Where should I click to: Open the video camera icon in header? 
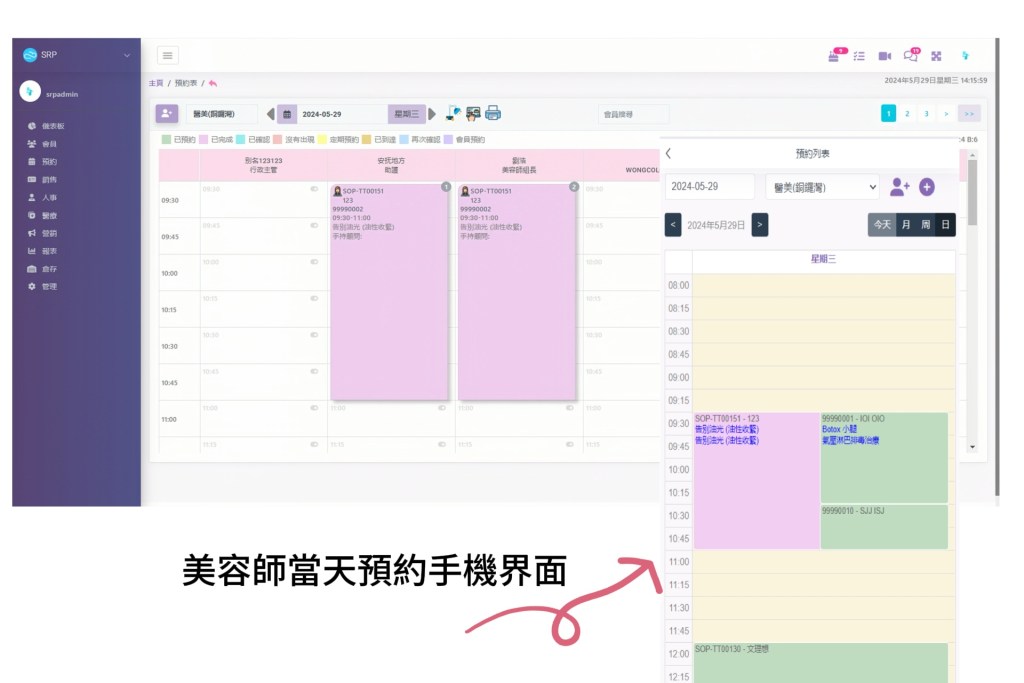tap(884, 56)
